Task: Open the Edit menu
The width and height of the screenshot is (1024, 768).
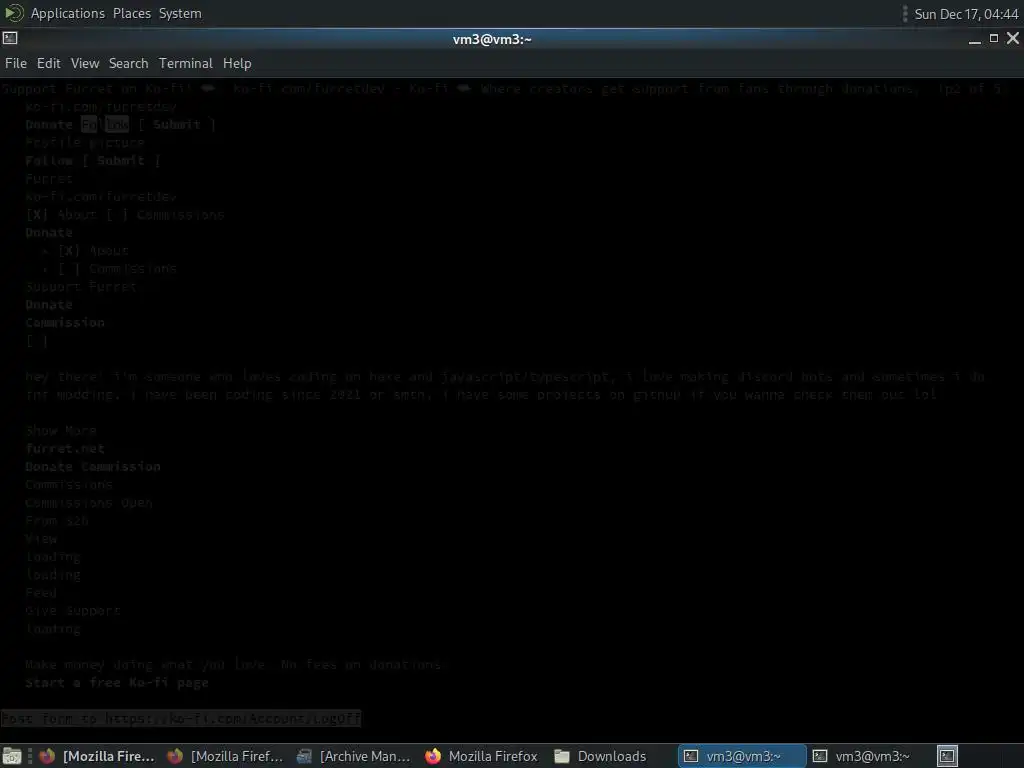Action: [48, 63]
